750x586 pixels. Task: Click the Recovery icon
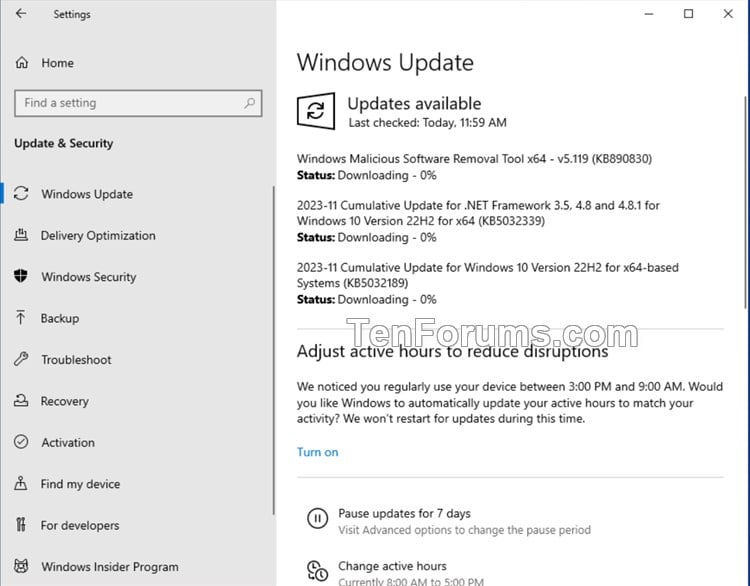[x=21, y=400]
